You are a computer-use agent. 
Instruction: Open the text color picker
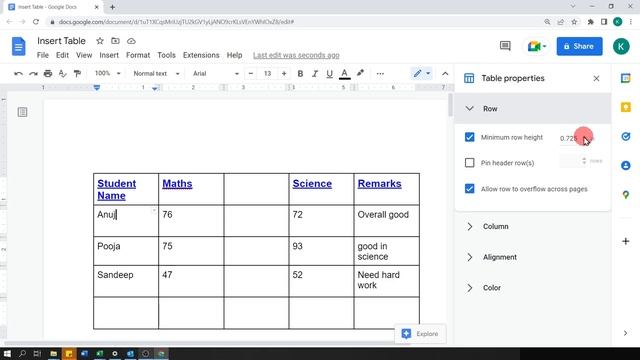point(344,74)
